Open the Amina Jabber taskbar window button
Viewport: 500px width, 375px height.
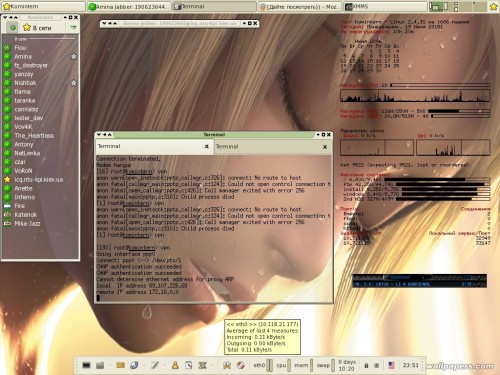pyautogui.click(x=129, y=6)
